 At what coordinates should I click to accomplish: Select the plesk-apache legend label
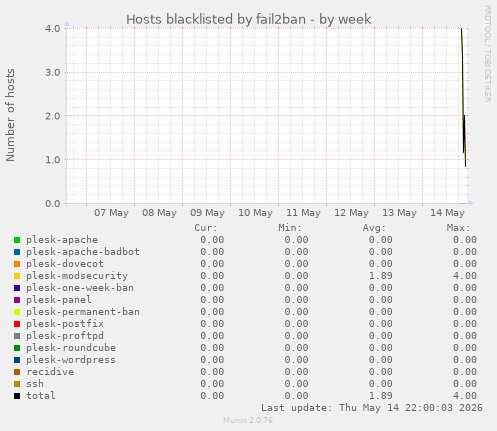62,240
